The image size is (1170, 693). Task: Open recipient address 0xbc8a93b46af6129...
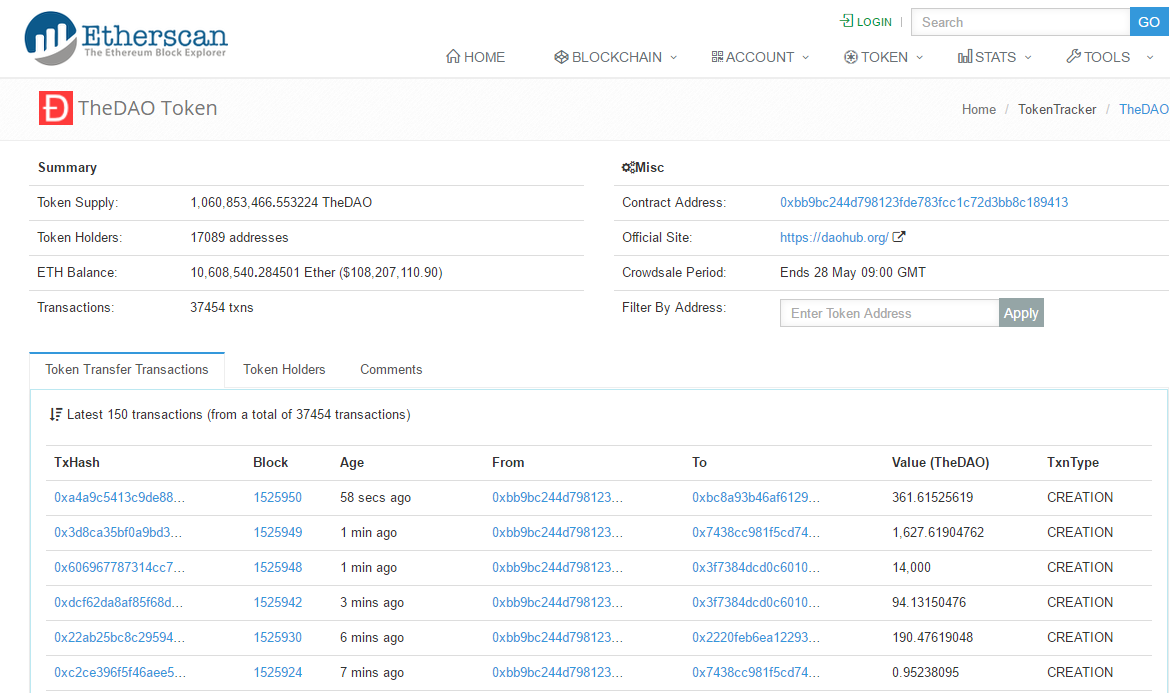(756, 498)
